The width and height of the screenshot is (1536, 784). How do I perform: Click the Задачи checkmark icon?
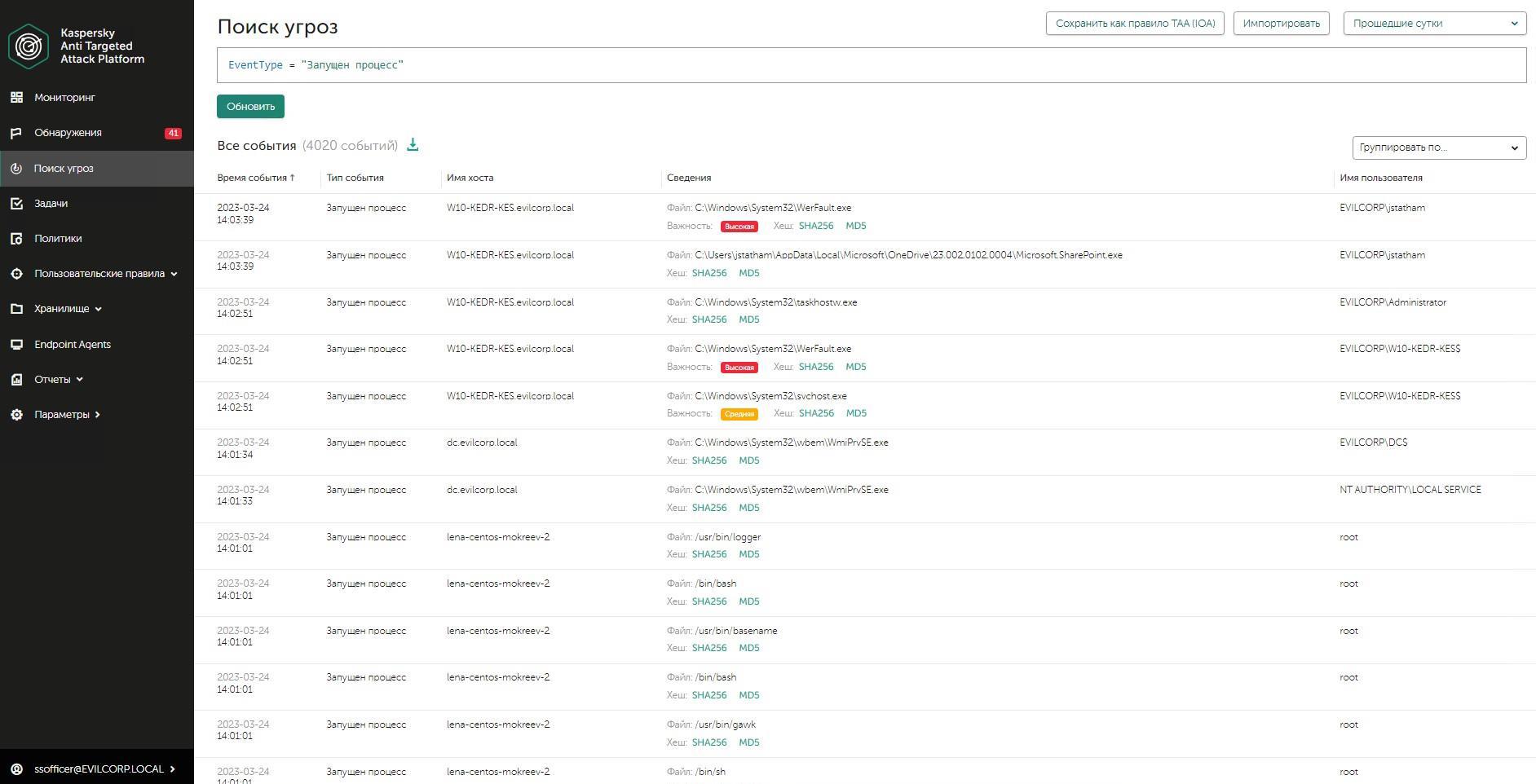tap(16, 204)
